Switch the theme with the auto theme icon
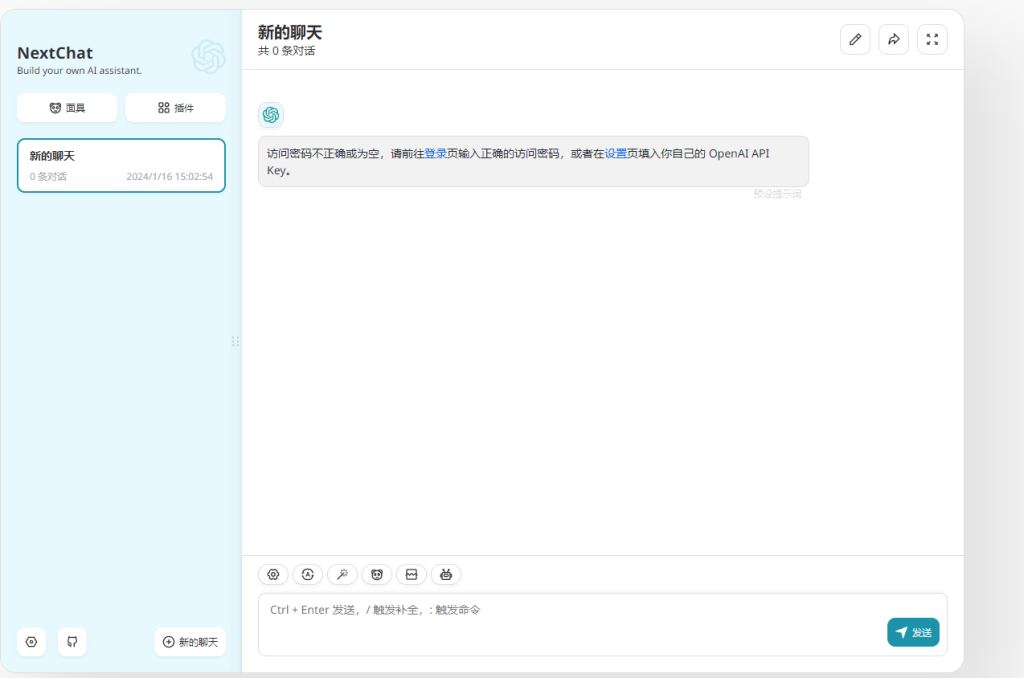The width and height of the screenshot is (1024, 678). (308, 575)
